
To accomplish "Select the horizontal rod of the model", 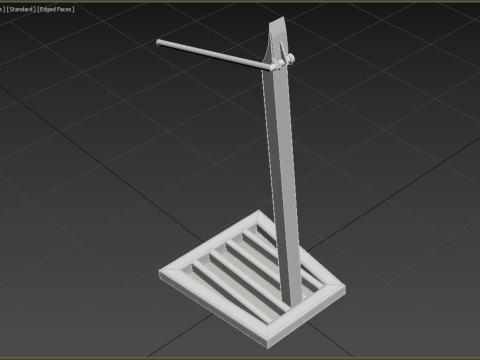I will tap(213, 55).
